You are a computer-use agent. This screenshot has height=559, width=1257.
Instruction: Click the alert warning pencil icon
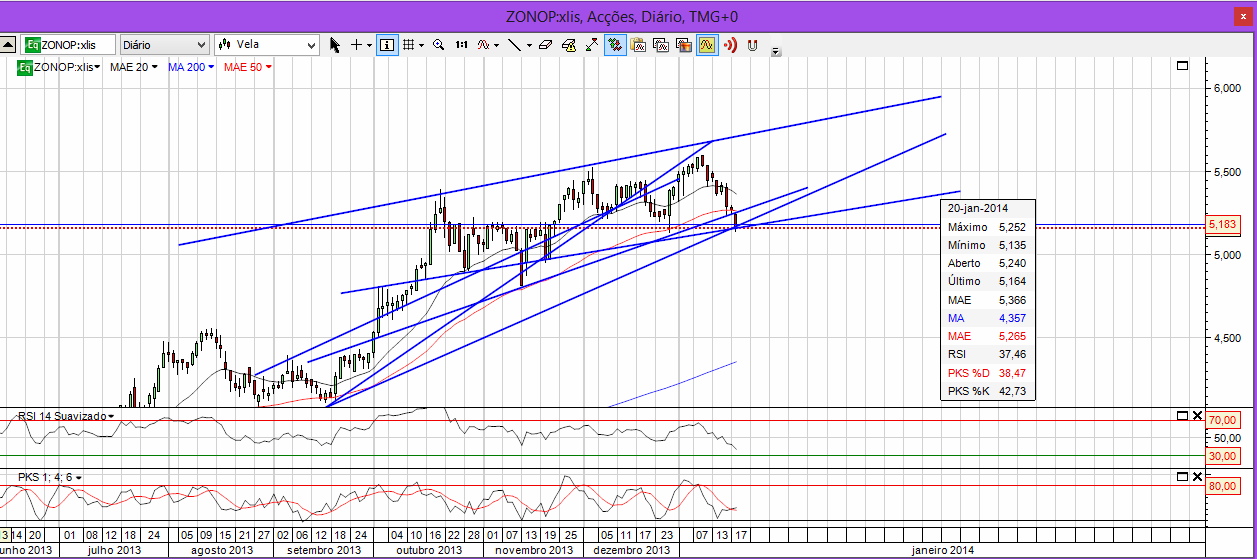[569, 45]
